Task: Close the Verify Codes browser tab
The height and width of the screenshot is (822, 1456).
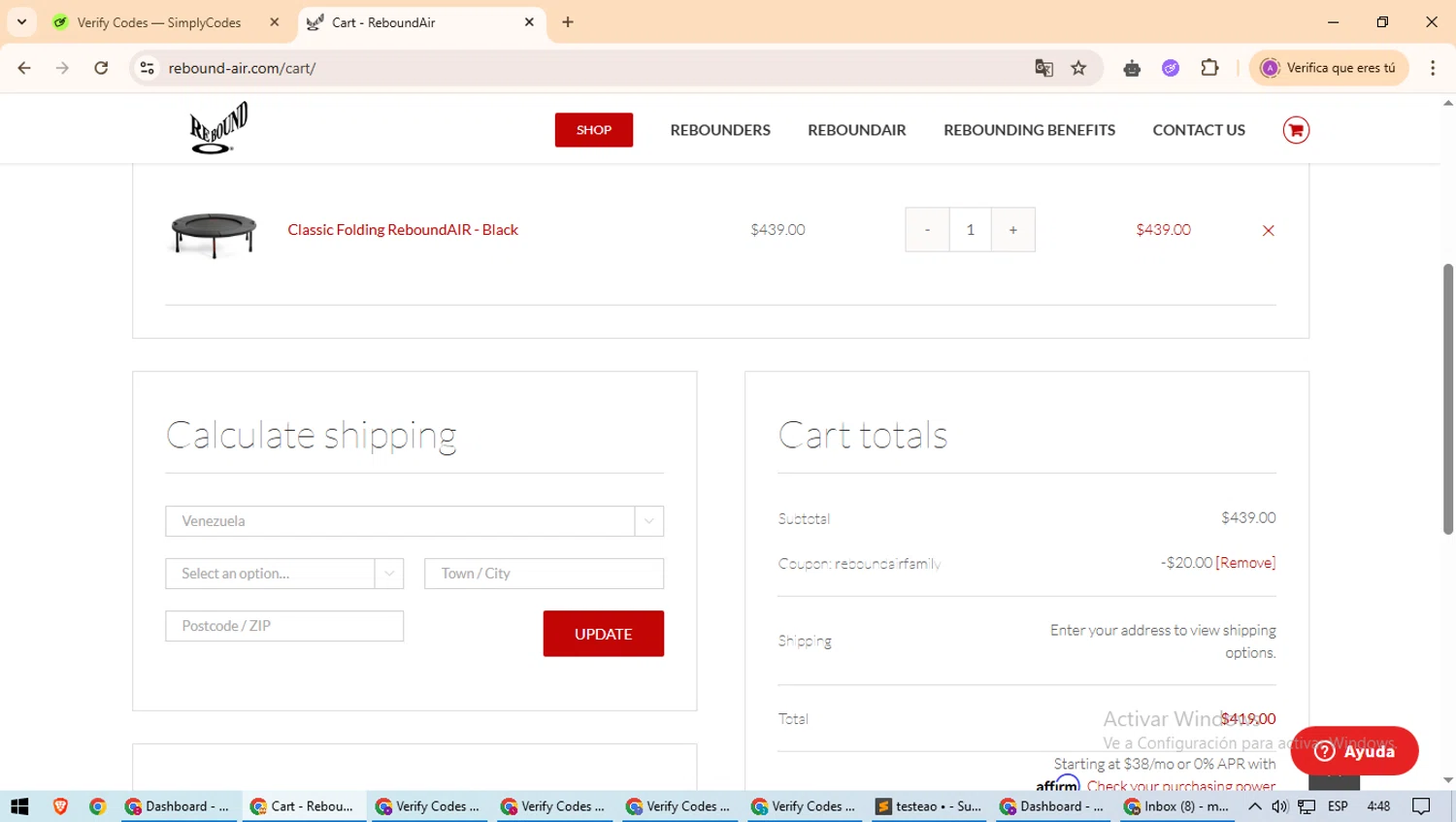Action: click(275, 22)
